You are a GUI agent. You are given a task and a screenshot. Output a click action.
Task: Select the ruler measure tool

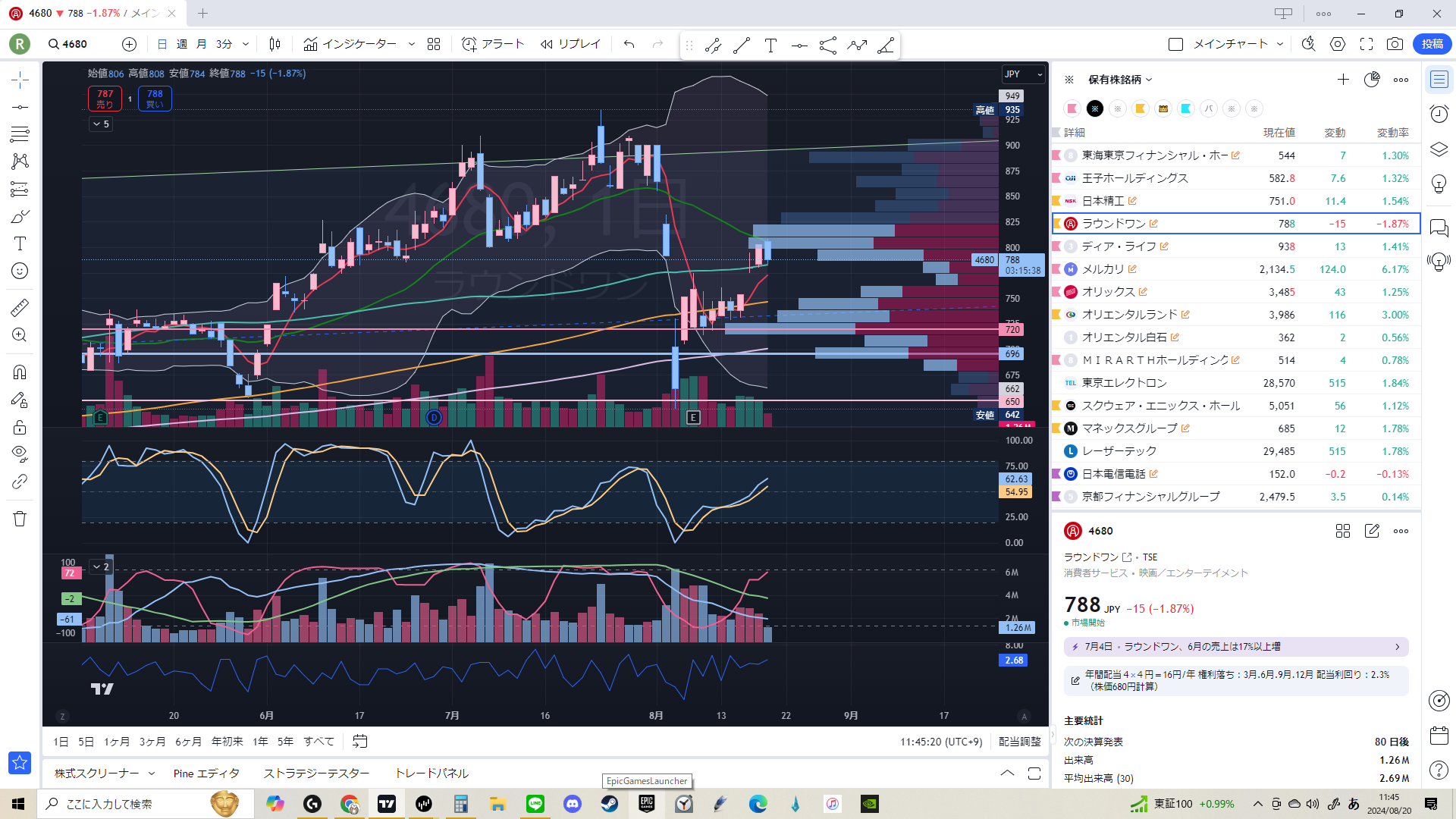coord(20,308)
